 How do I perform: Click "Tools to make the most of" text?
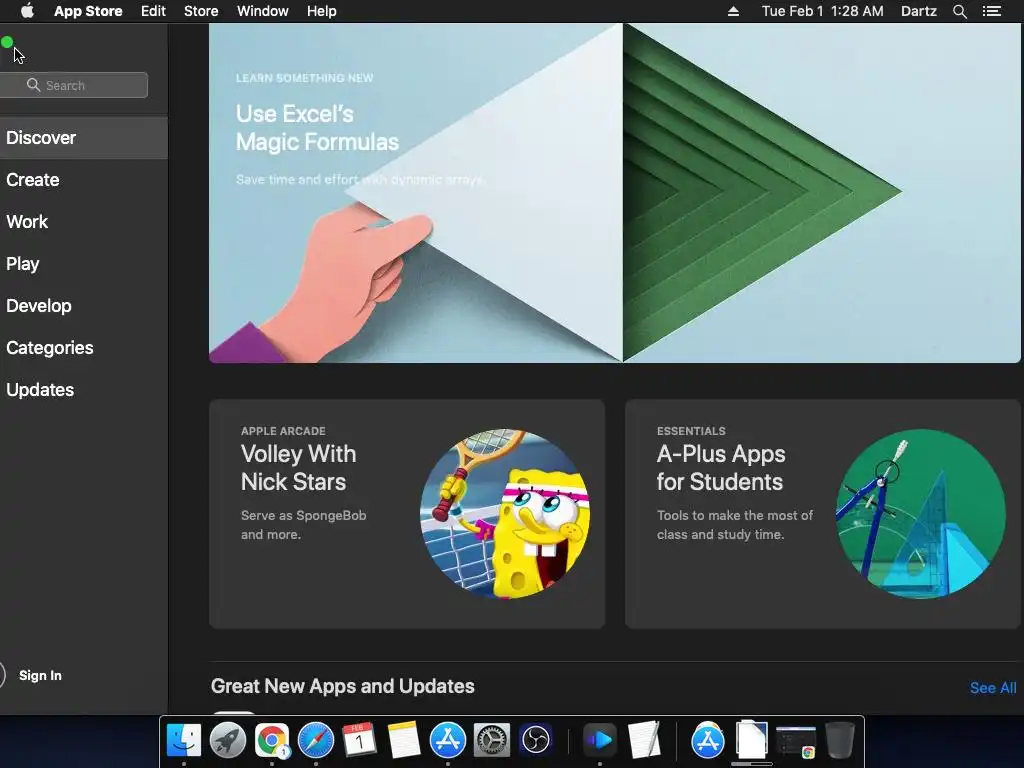click(x=735, y=515)
